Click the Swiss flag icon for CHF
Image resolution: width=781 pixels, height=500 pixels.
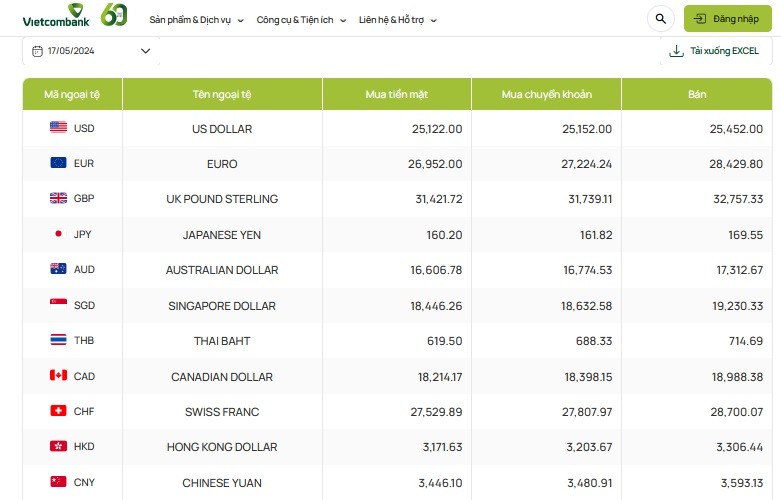click(x=58, y=410)
